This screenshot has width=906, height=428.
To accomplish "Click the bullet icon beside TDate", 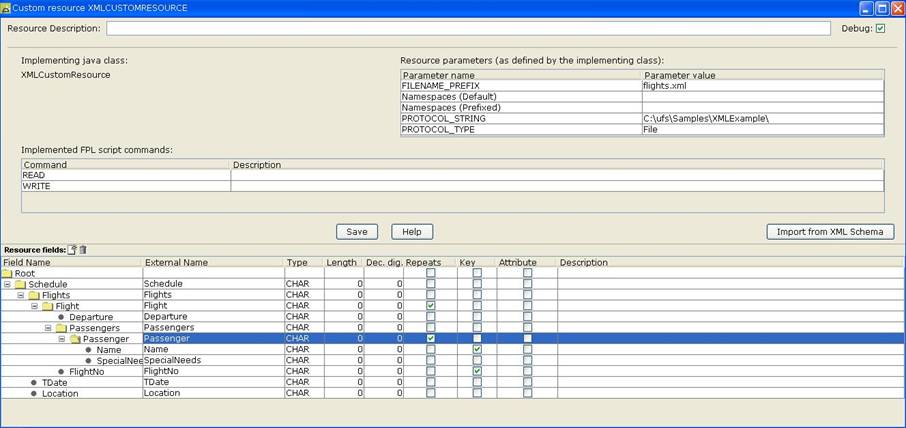I will click(x=33, y=382).
